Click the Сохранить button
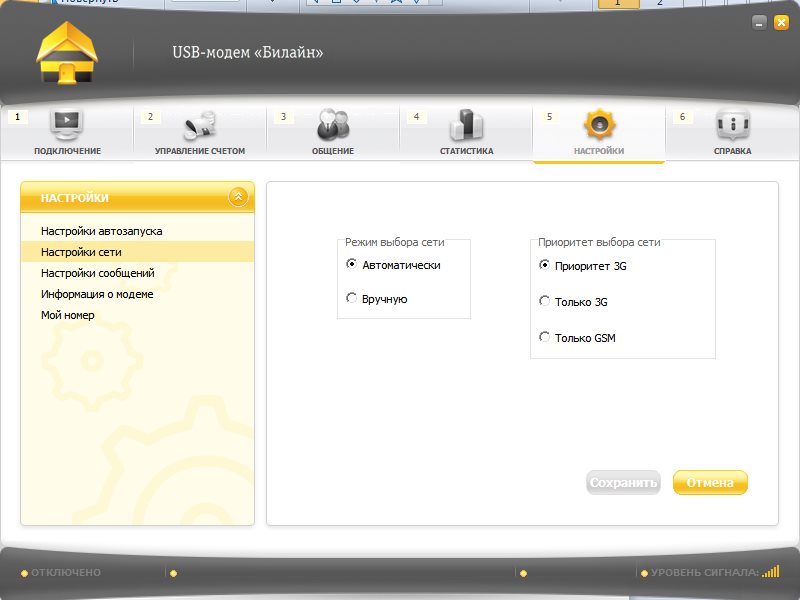 tap(623, 483)
